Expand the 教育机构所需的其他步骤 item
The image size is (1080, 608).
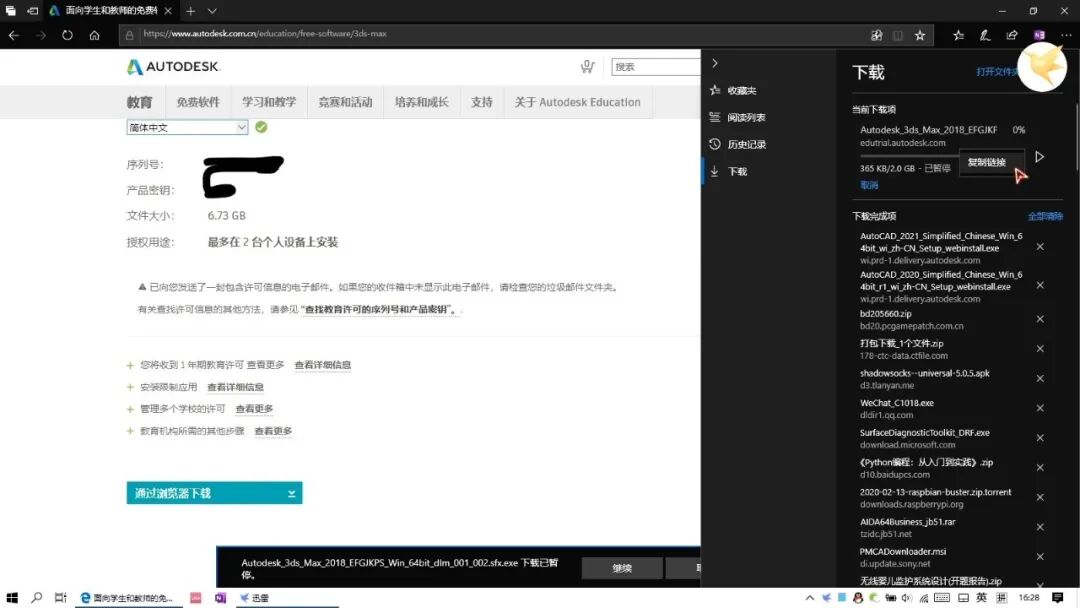pyautogui.click(x=130, y=432)
